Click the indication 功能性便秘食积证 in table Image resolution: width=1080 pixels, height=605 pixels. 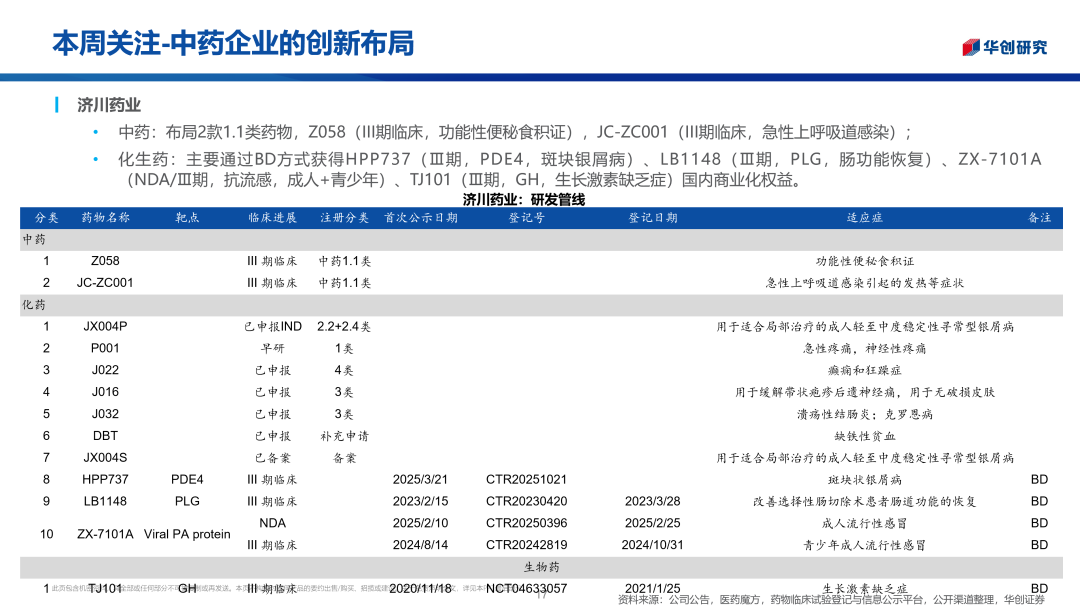[x=864, y=261]
